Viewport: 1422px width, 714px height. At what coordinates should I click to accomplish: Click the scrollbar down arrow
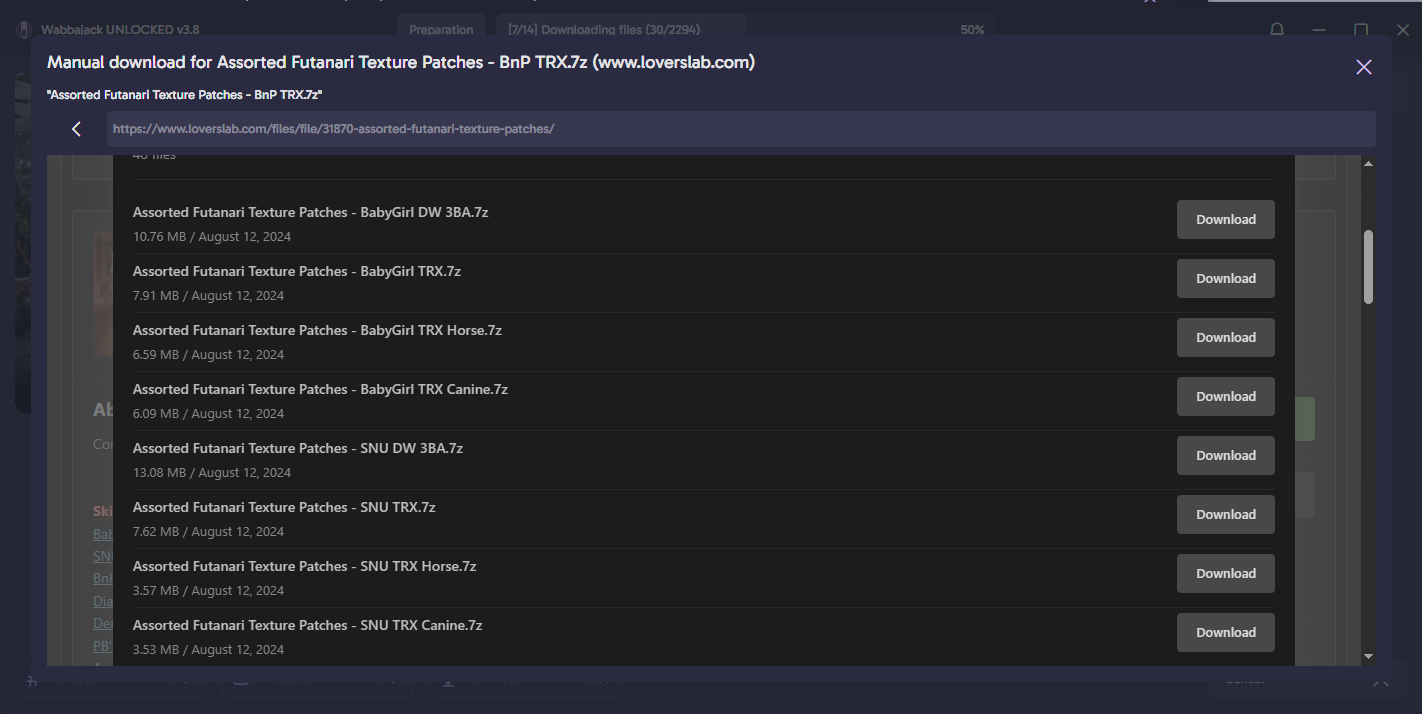[x=1368, y=657]
